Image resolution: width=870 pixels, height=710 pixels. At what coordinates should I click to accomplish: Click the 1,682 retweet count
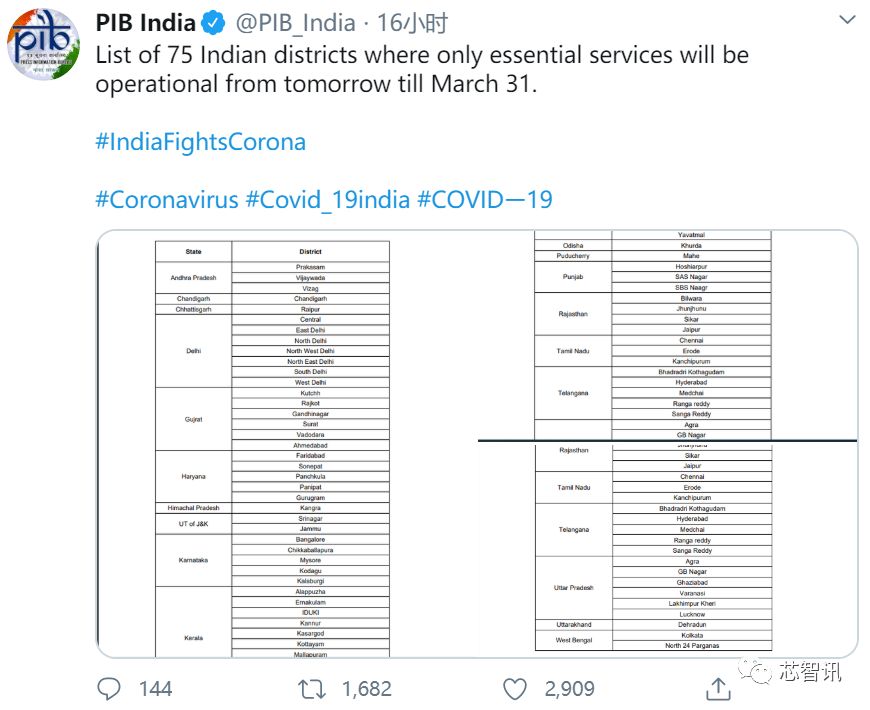click(x=366, y=688)
